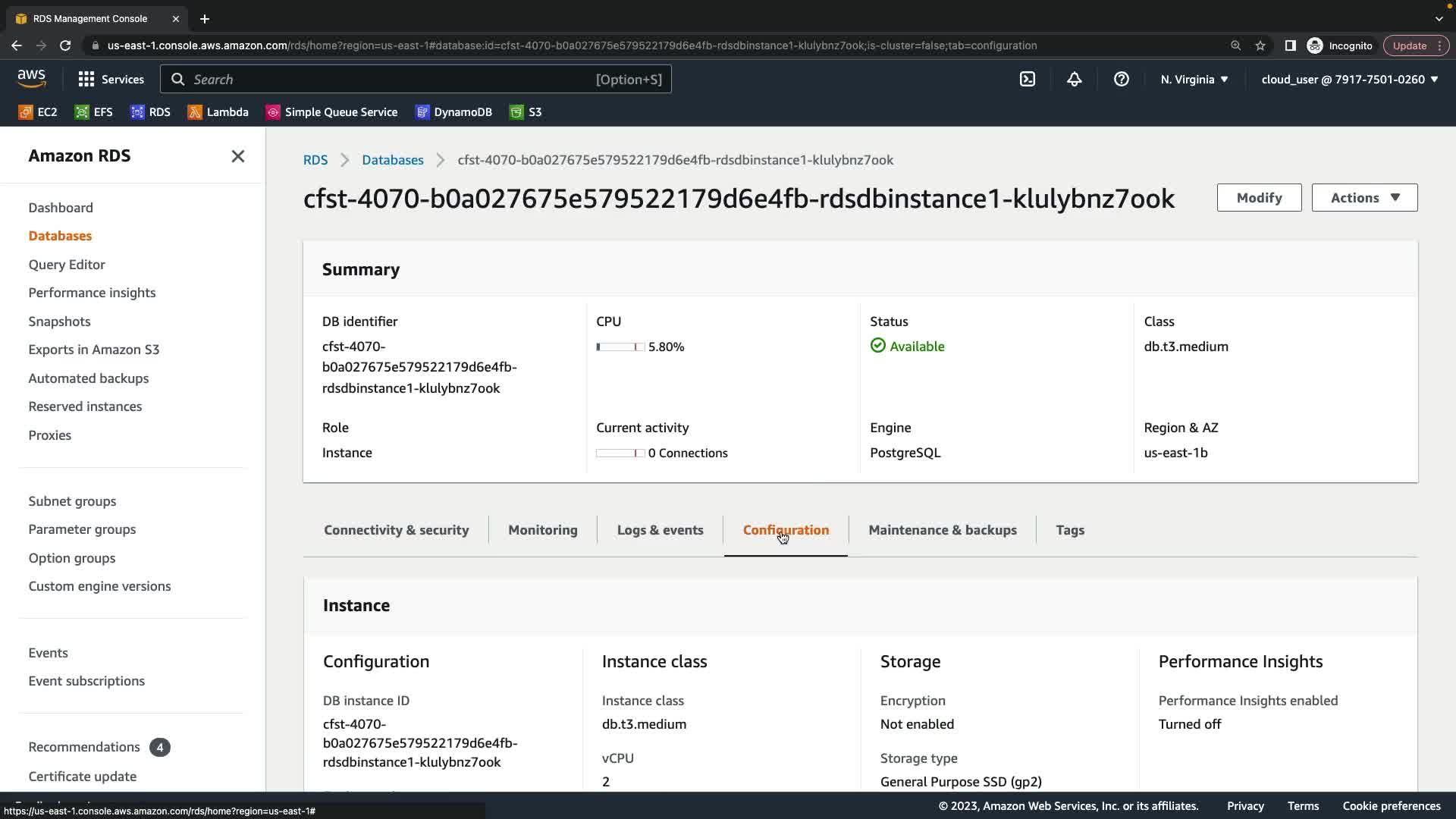Open EC2 shortcut in favorites bar
Screen dimensions: 1456x819
(38, 112)
